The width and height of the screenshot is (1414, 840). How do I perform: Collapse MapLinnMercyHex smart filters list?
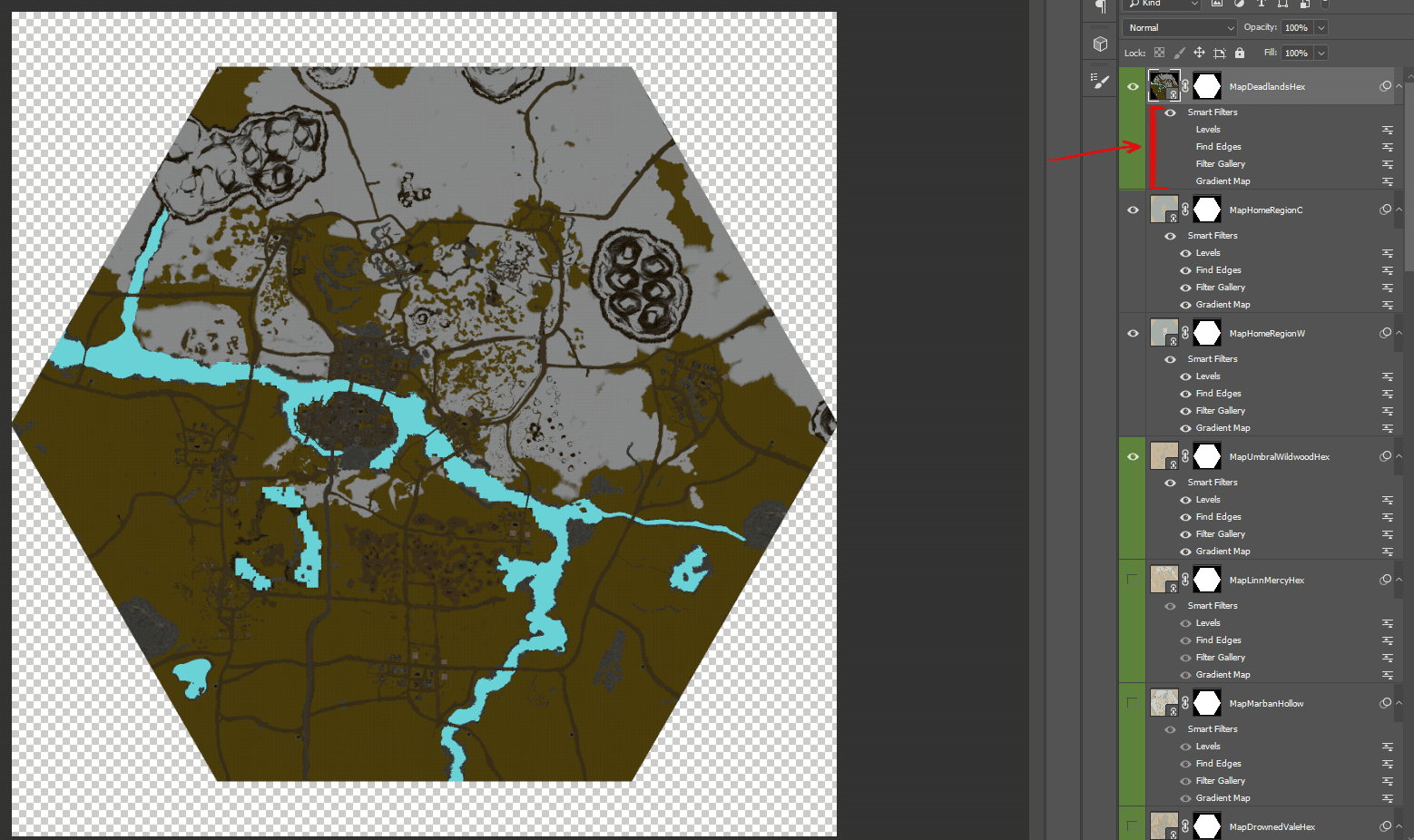point(1399,580)
